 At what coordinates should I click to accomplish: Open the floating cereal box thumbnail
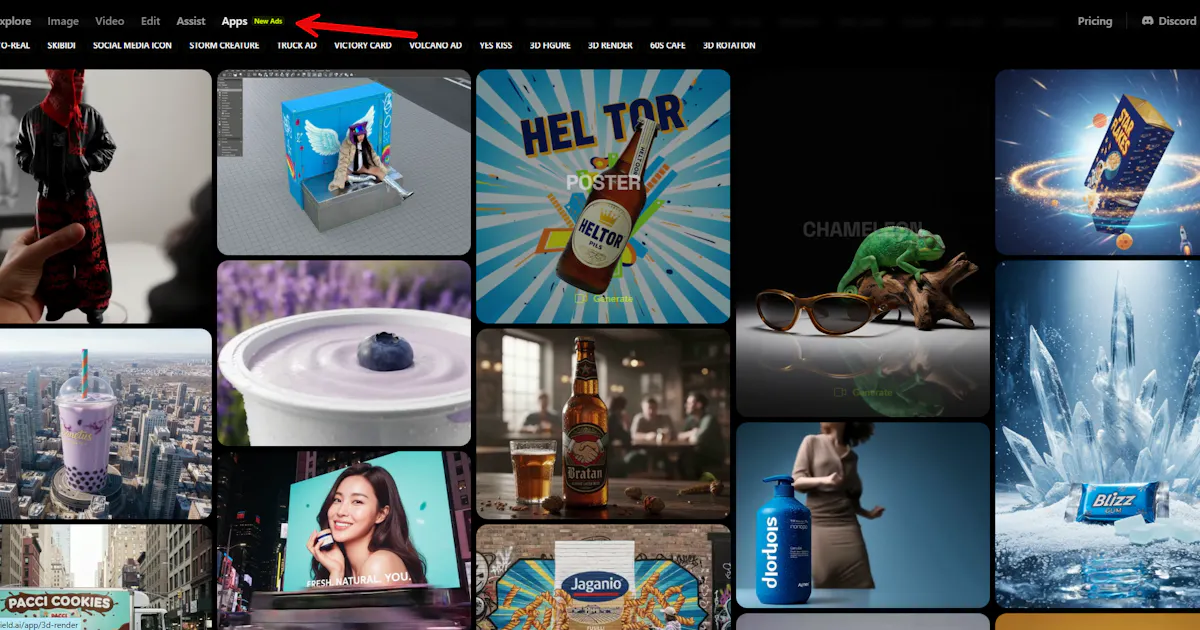(x=1097, y=162)
